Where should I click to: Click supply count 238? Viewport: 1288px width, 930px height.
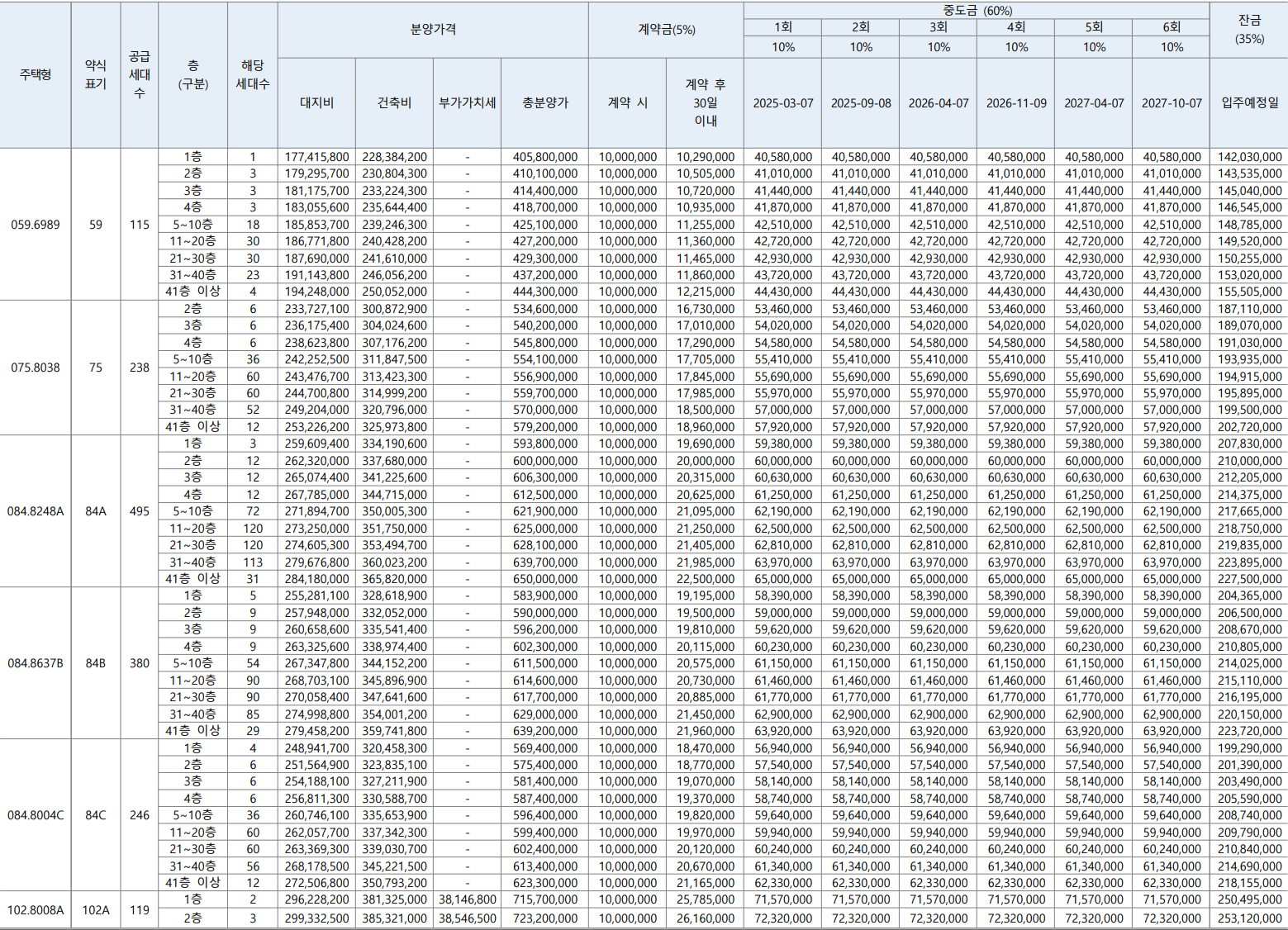pos(140,368)
